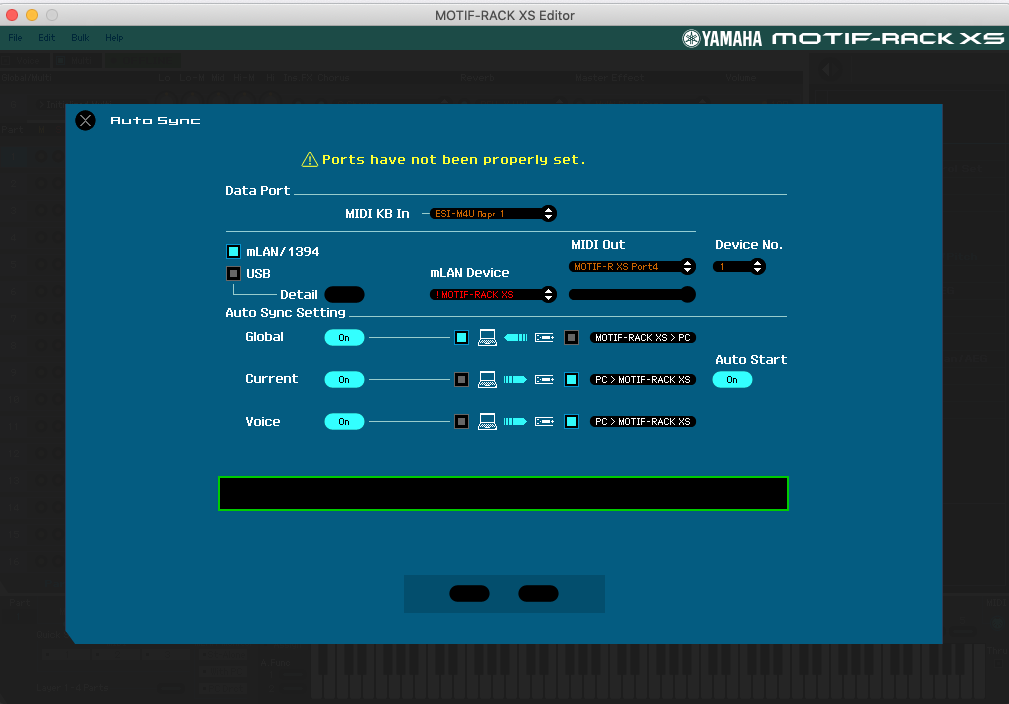Viewport: 1009px width, 704px height.
Task: Click Voice row 'PC > MOTIF-RACK XS' label
Action: click(643, 421)
